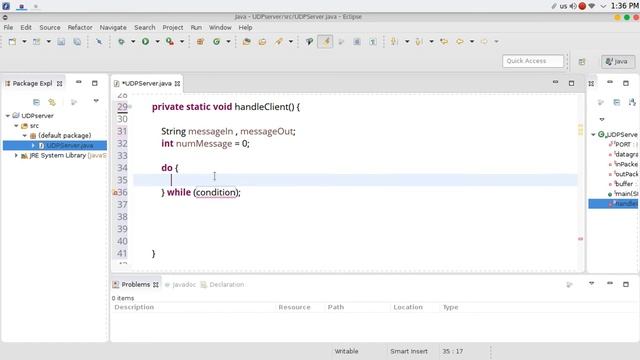This screenshot has height=360, width=640.
Task: Select the Problems tab
Action: (x=136, y=284)
